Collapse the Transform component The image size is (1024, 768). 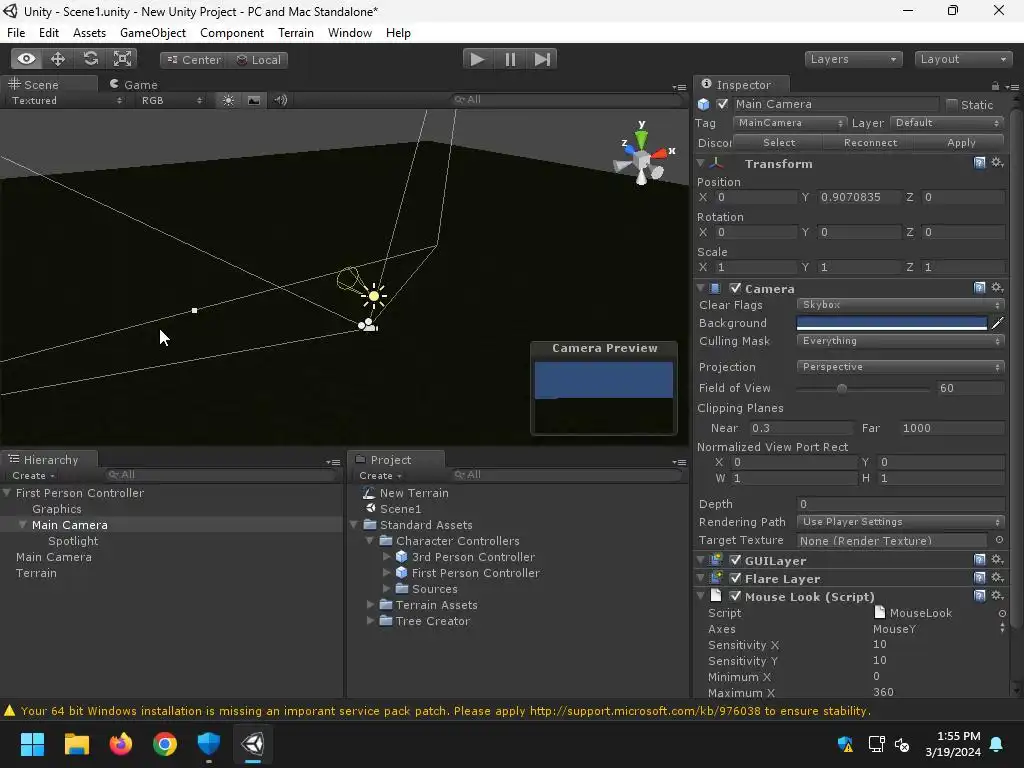pyautogui.click(x=701, y=163)
